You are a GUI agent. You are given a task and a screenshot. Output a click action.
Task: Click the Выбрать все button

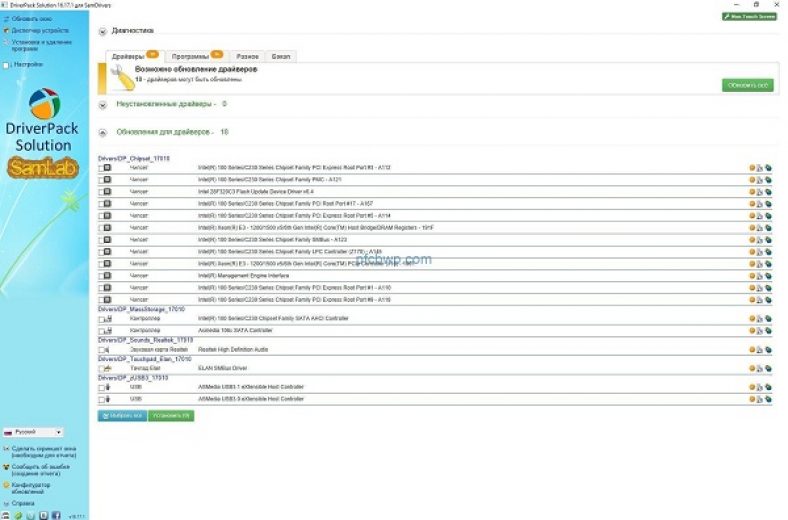pyautogui.click(x=122, y=416)
